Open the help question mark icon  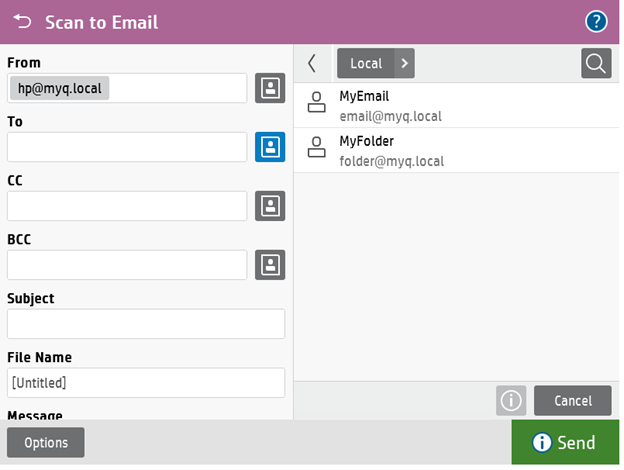point(597,22)
